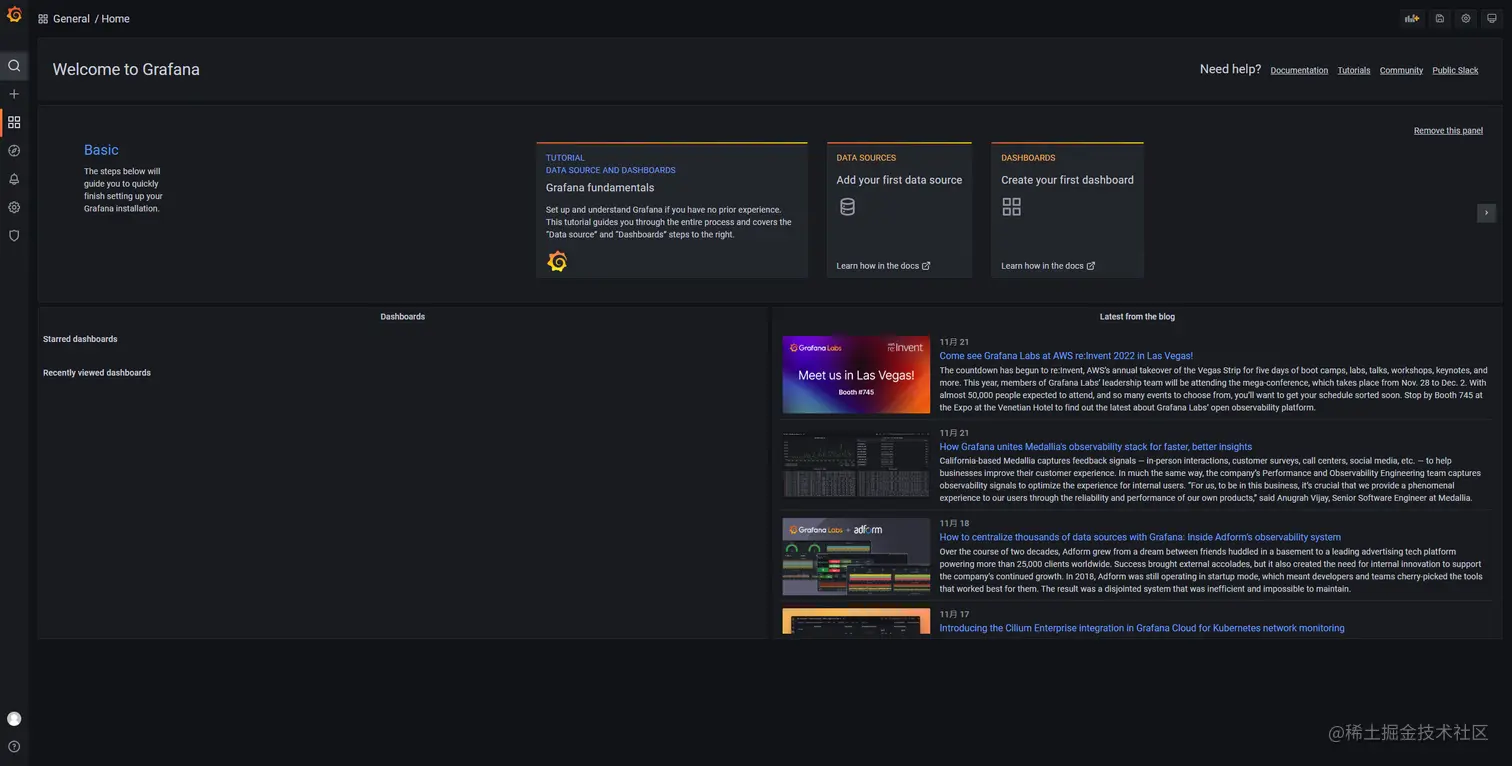Open Learn how in docs for dashboards card
Image resolution: width=1512 pixels, height=766 pixels.
[1048, 266]
